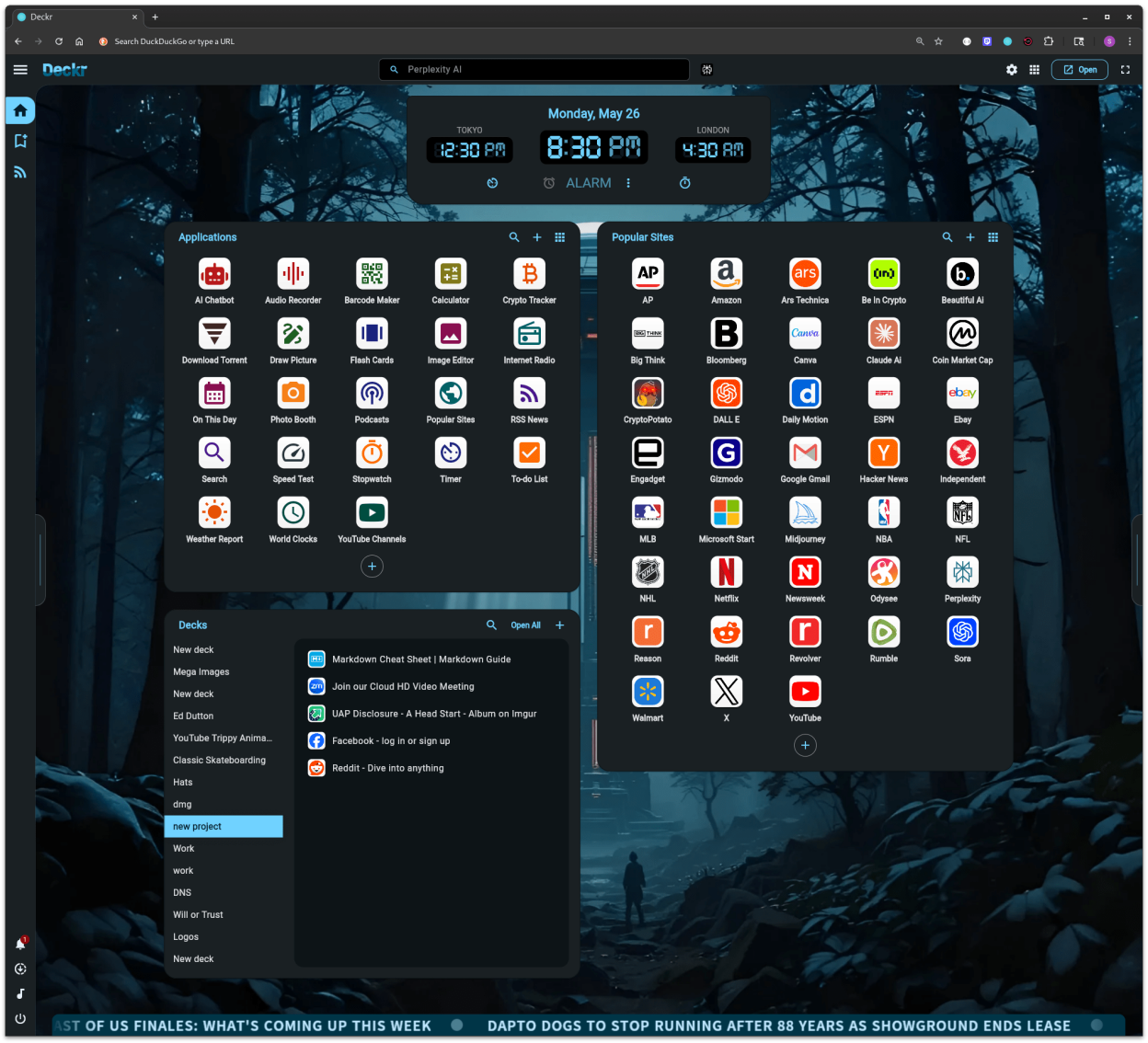Open the world clock icon under Tokyo clock
Image resolution: width=1148 pixels, height=1043 pixels.
coord(492,183)
